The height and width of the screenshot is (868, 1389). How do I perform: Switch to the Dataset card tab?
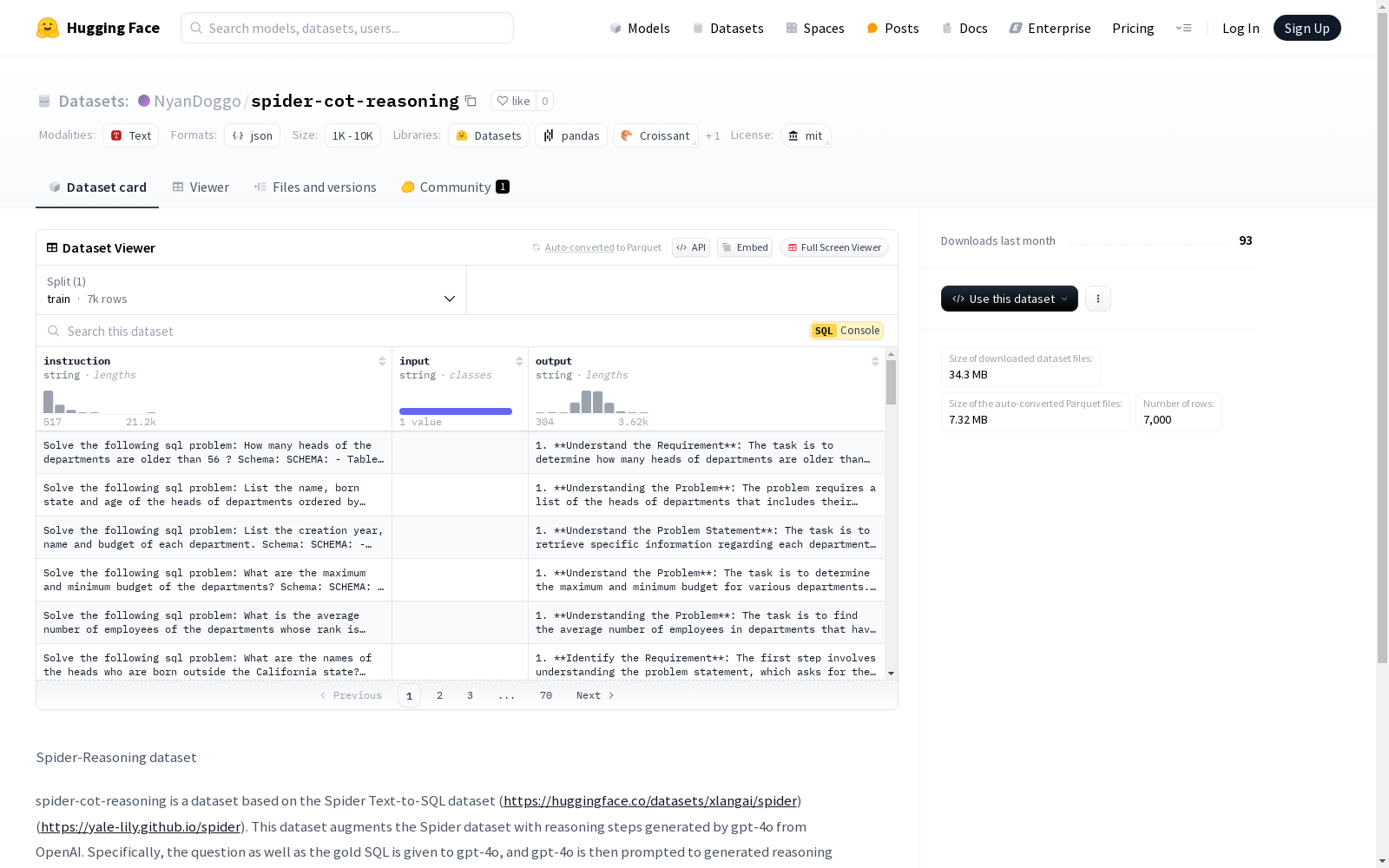pyautogui.click(x=97, y=187)
